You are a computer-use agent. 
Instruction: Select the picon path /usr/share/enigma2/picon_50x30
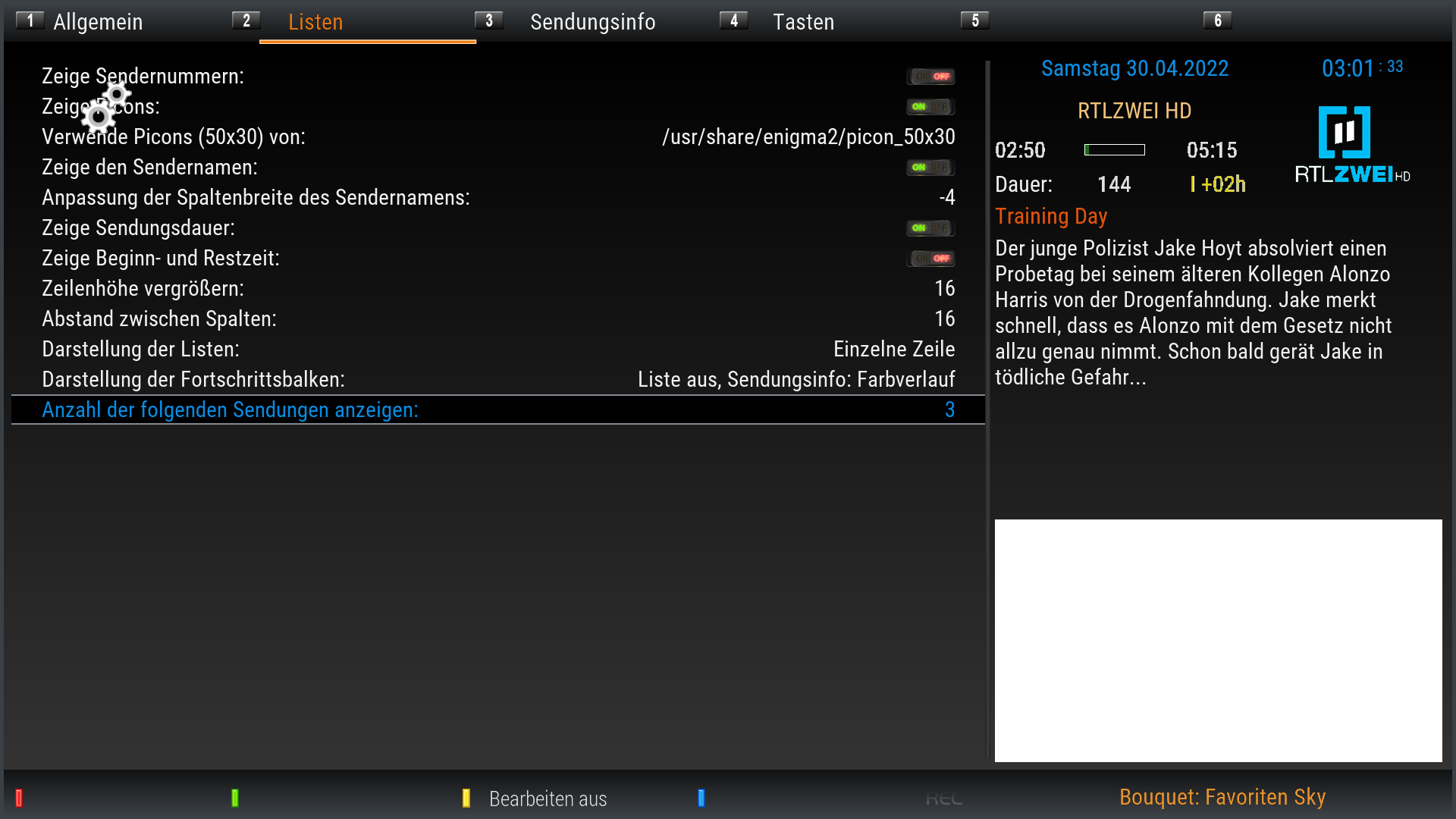click(808, 137)
